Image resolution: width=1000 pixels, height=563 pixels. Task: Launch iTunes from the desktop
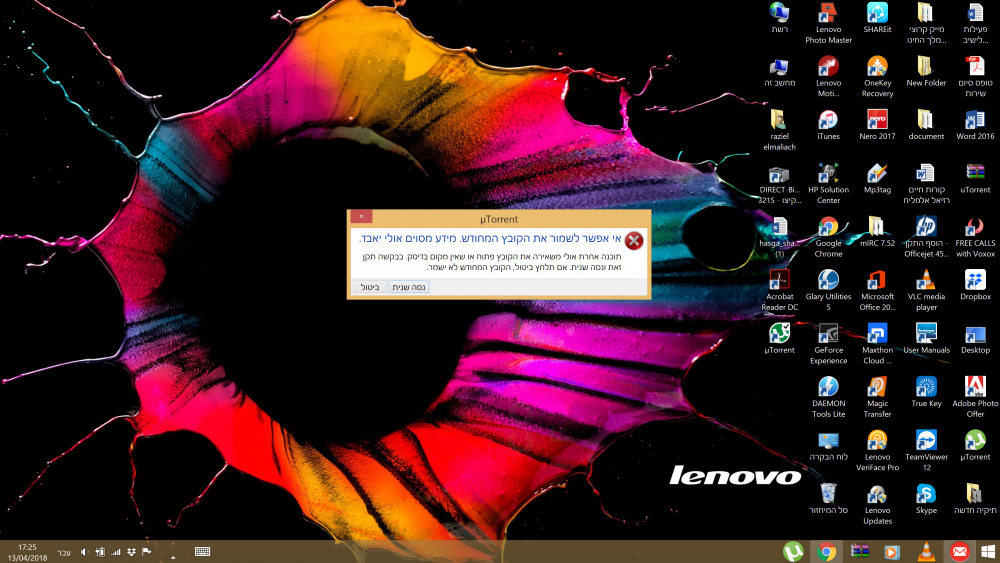pyautogui.click(x=828, y=125)
